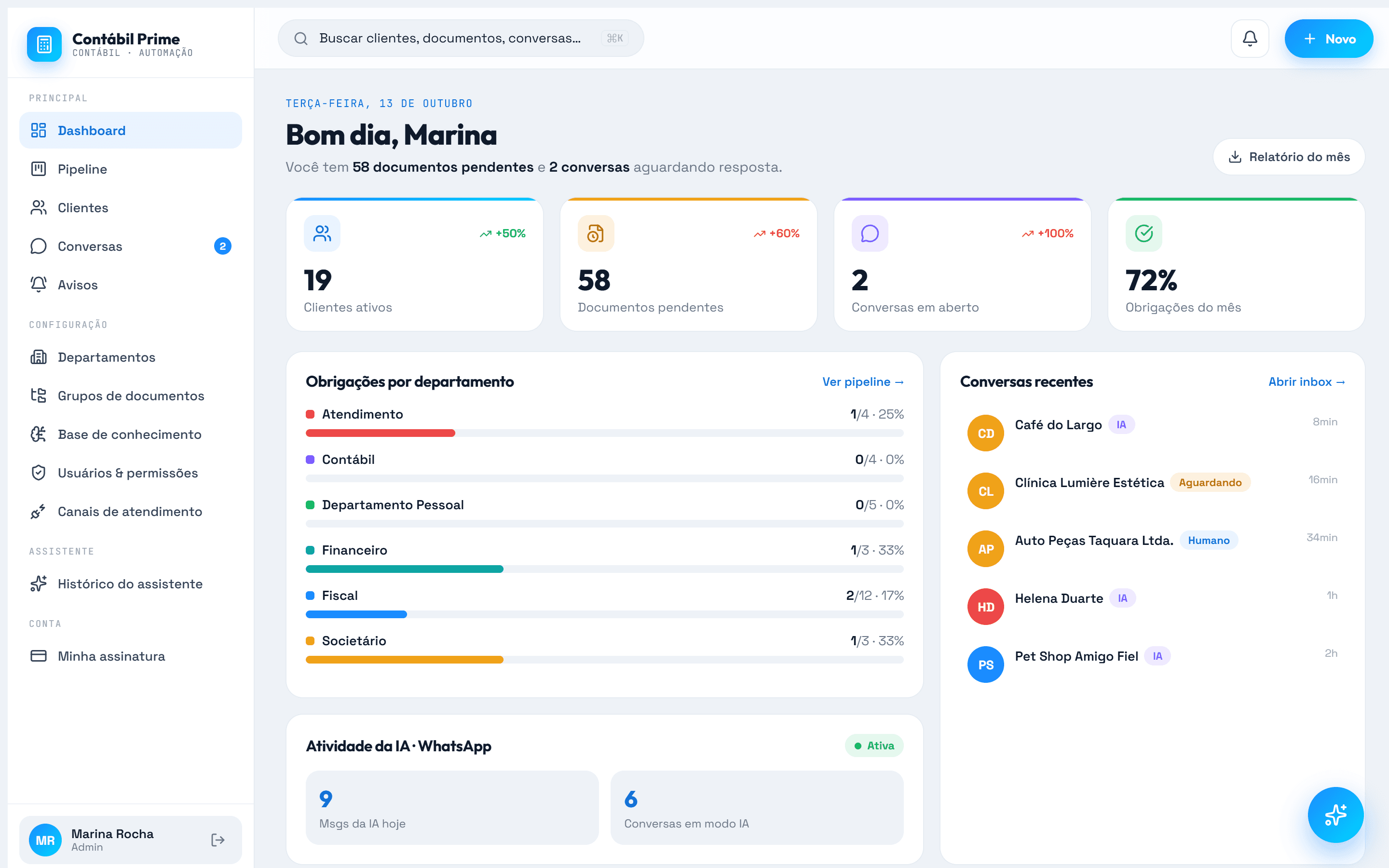1389x868 pixels.
Task: Click the Departamentos building icon
Action: coord(39,356)
